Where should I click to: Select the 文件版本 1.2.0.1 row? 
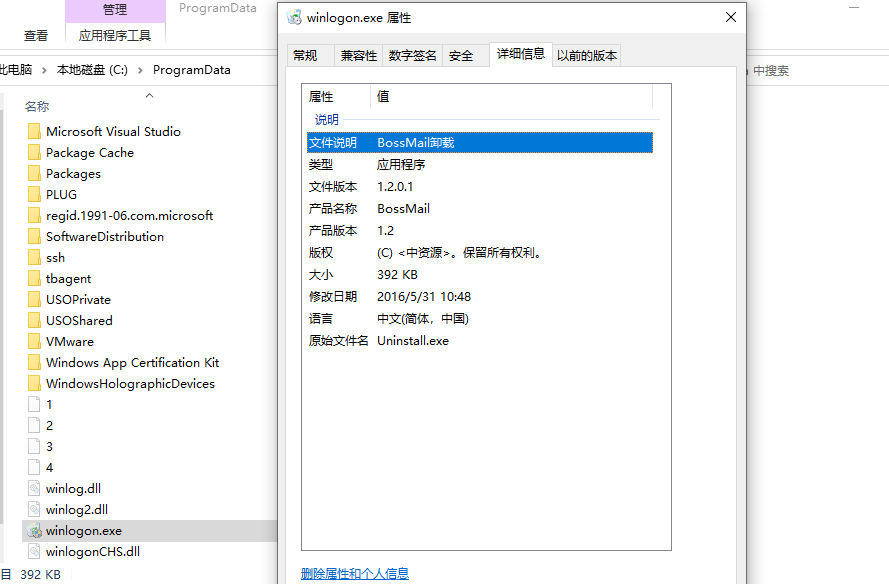click(480, 187)
